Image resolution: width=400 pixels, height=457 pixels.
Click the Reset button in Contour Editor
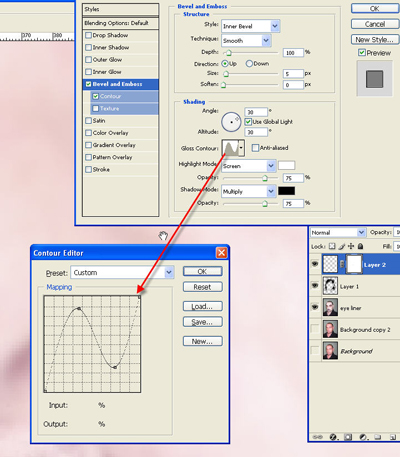point(202,287)
